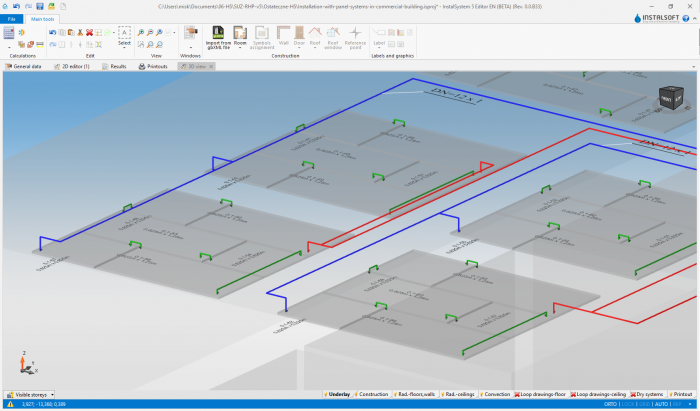The height and width of the screenshot is (411, 700).
Task: Click the Select tool in ribbon
Action: pyautogui.click(x=124, y=32)
